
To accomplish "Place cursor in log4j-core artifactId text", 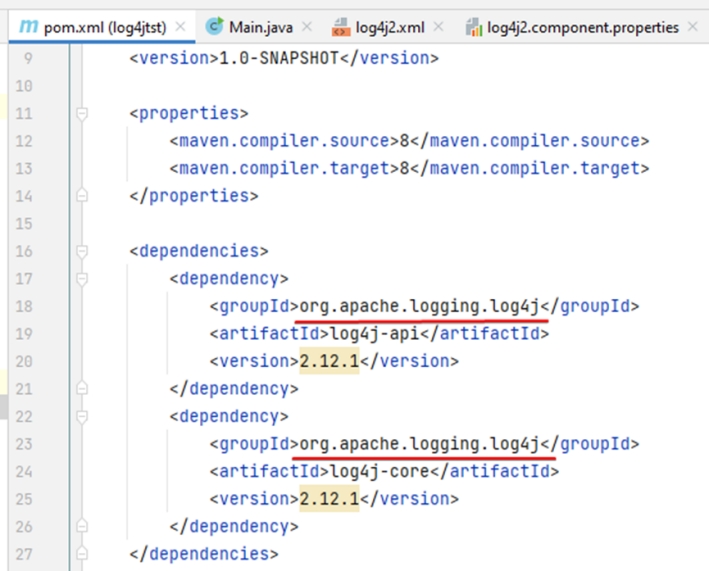I will coord(369,471).
